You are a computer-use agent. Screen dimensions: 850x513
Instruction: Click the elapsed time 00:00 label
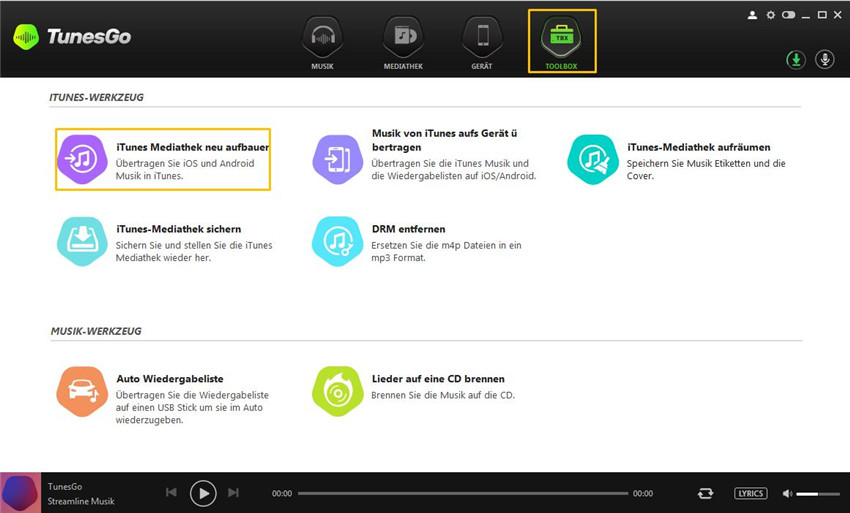click(282, 493)
